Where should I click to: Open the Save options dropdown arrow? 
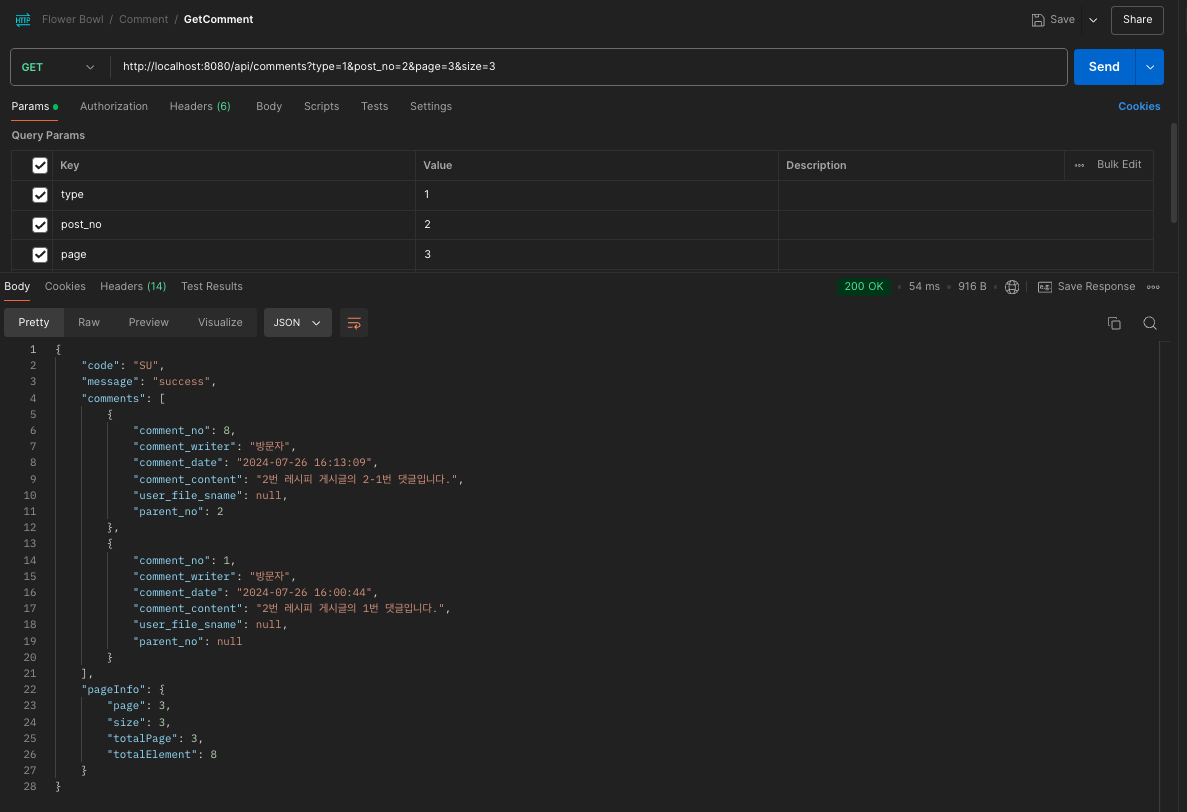(1093, 20)
